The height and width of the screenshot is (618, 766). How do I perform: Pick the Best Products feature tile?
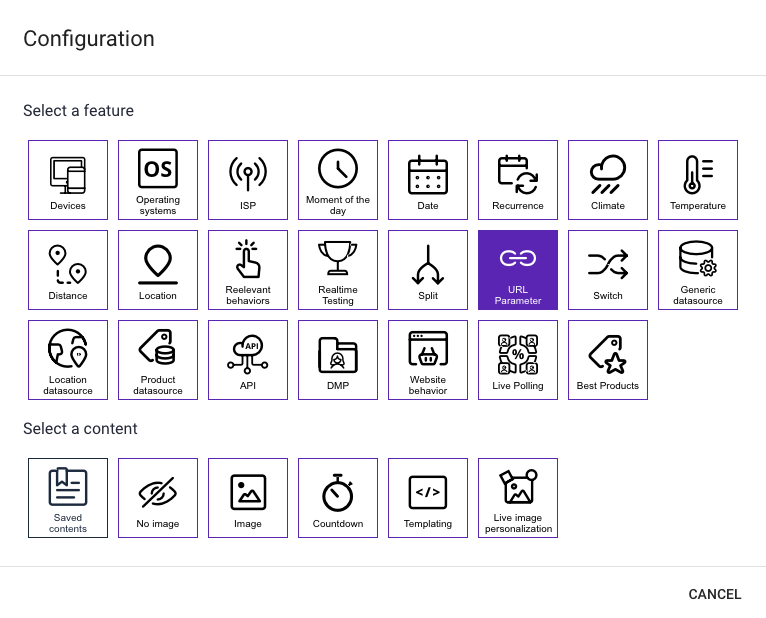coord(608,360)
